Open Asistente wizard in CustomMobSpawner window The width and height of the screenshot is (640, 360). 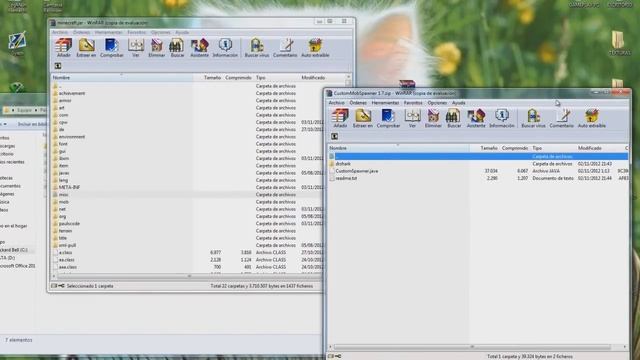click(x=476, y=118)
